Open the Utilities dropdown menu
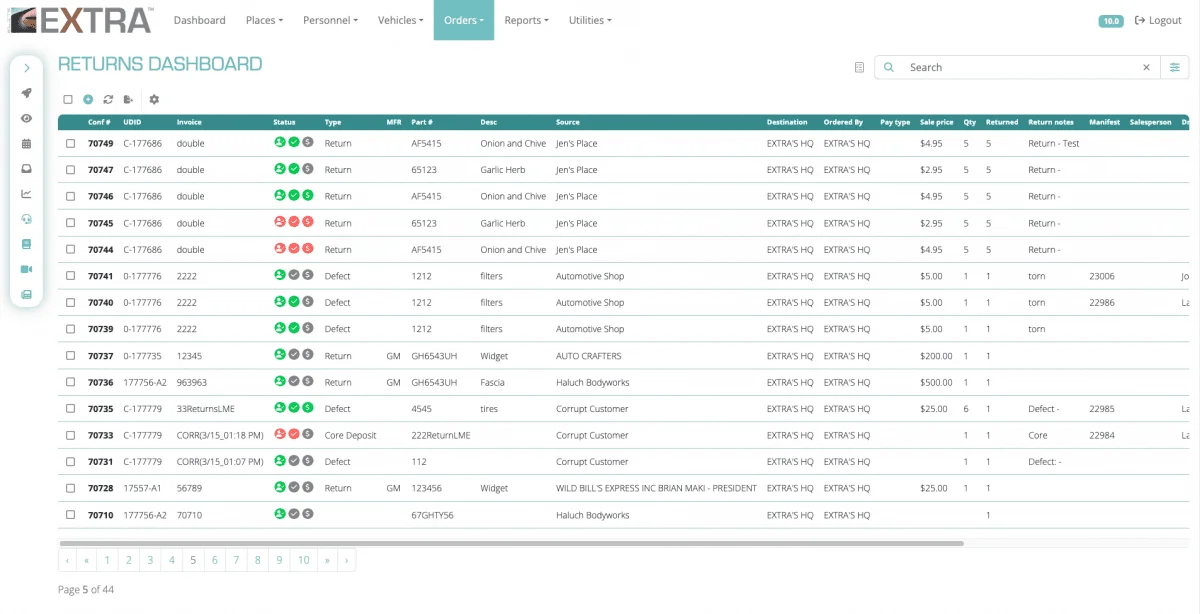The image size is (1200, 614). pos(590,20)
